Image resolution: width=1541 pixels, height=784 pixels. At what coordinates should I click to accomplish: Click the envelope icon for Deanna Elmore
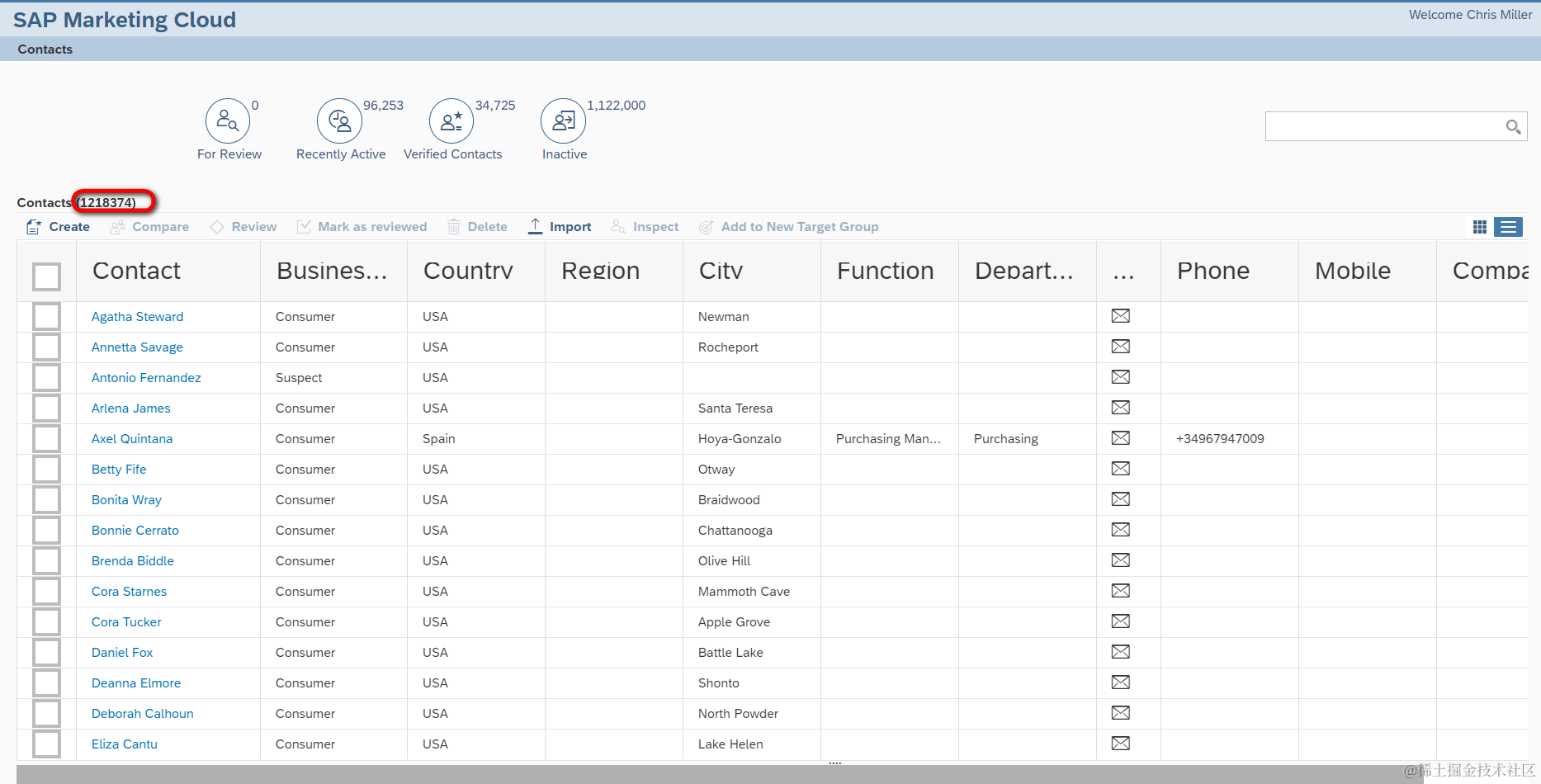tap(1121, 682)
